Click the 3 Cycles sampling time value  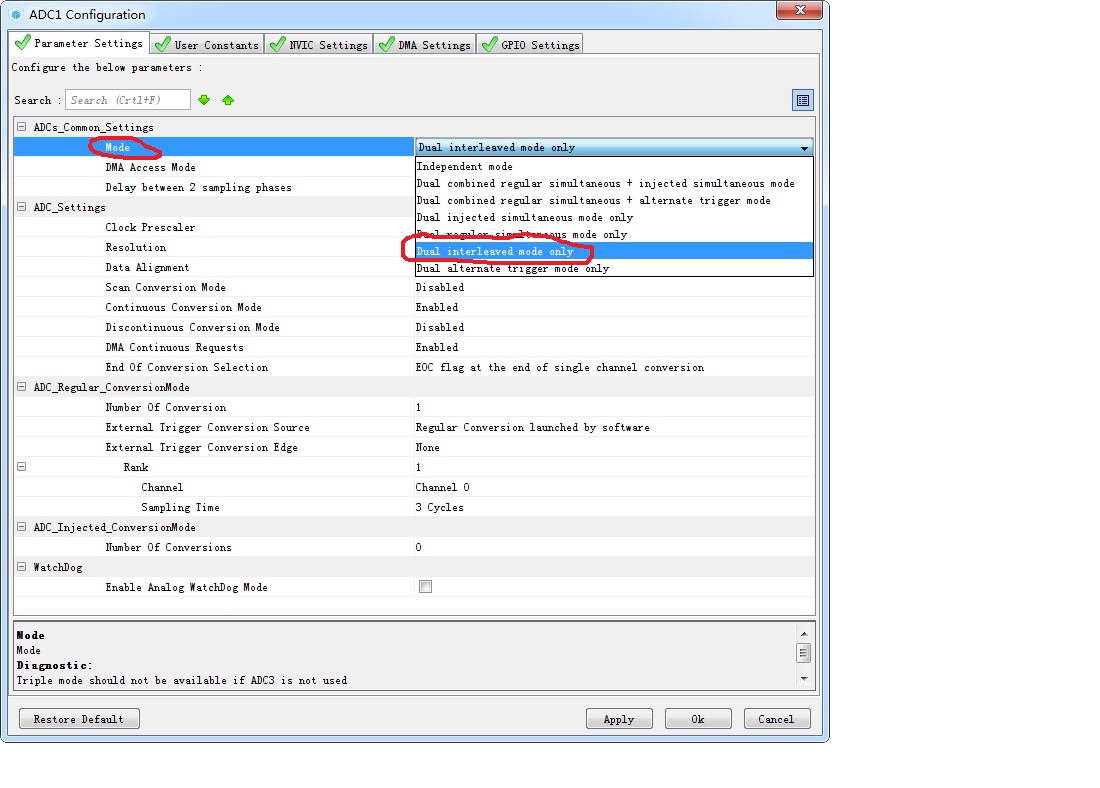coord(440,507)
